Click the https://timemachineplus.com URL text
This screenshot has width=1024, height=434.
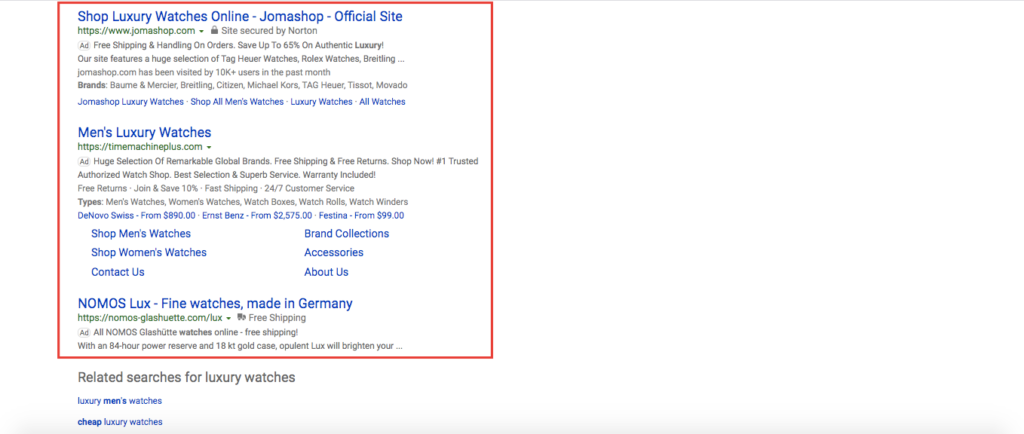140,147
